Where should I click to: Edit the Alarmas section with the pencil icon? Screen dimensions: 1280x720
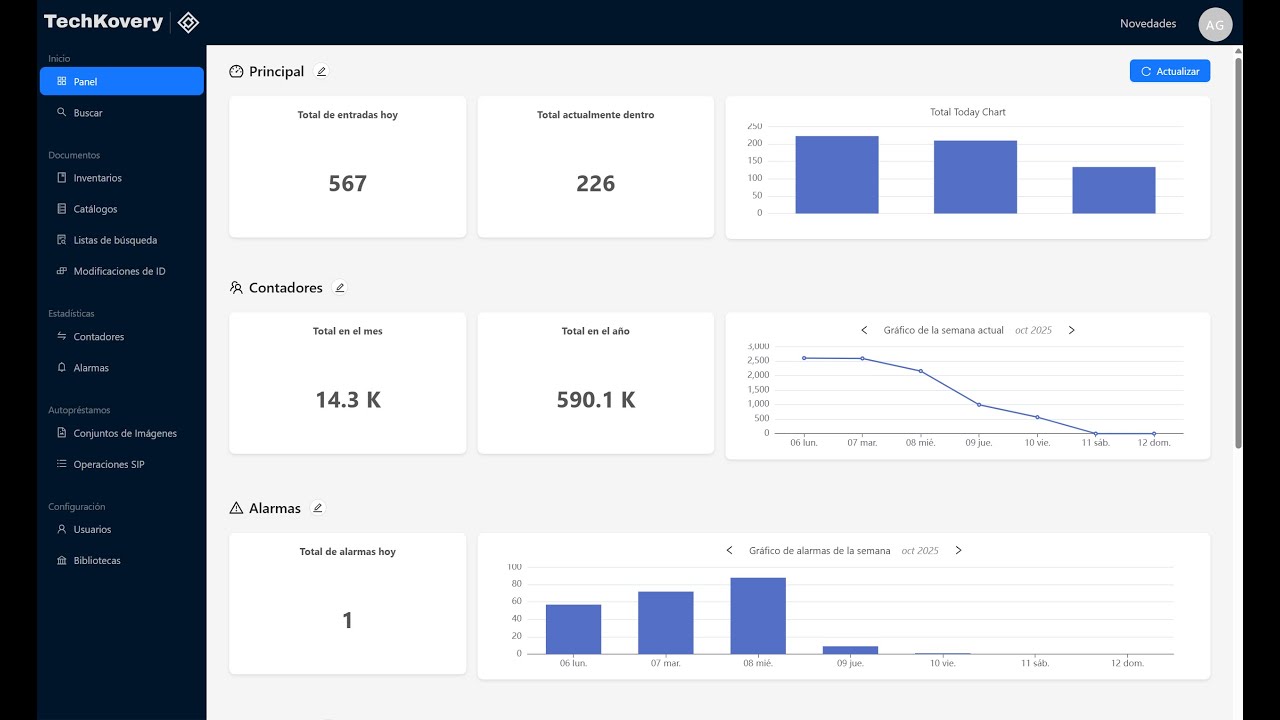[318, 508]
